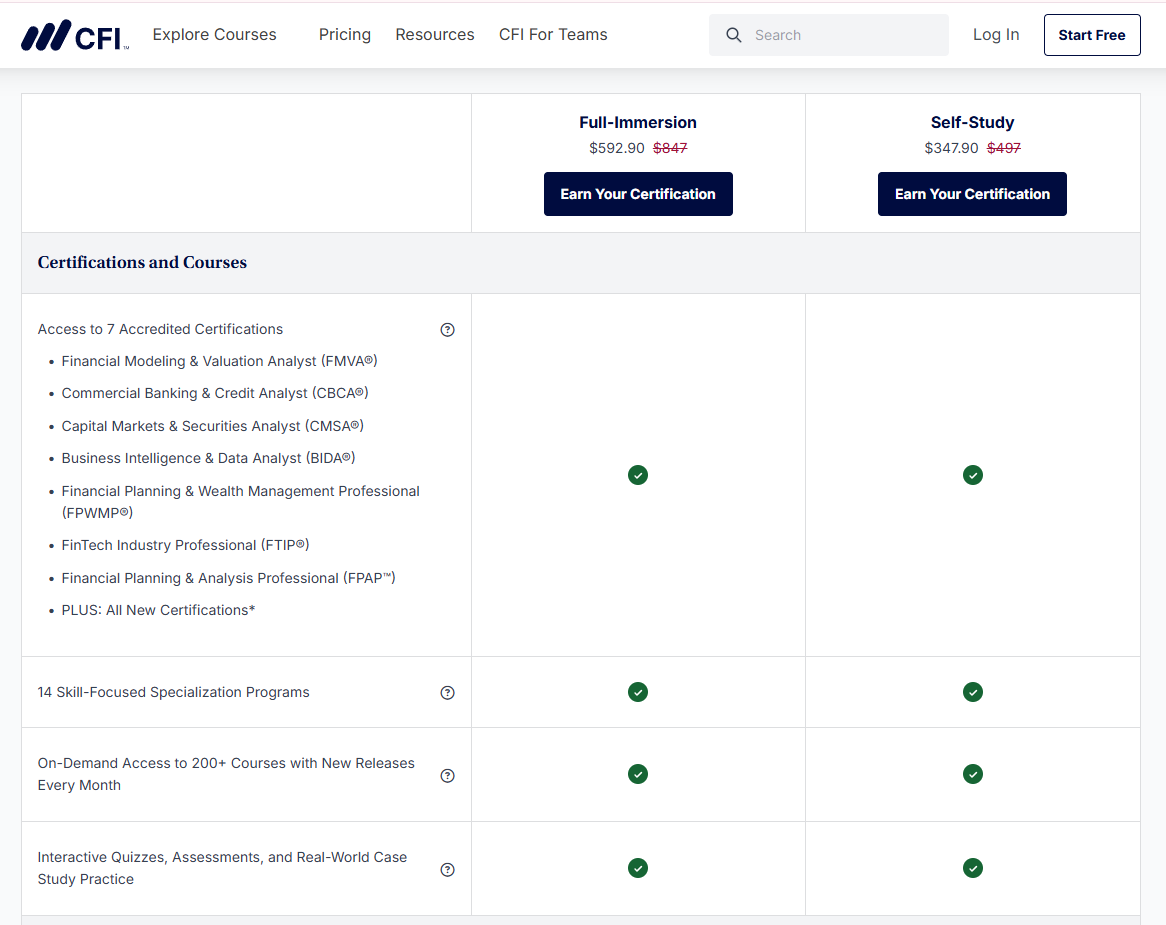Click Financial Modeling & Valuation Analyst (FMVA) item
Viewport: 1166px width, 925px height.
pyautogui.click(x=219, y=361)
